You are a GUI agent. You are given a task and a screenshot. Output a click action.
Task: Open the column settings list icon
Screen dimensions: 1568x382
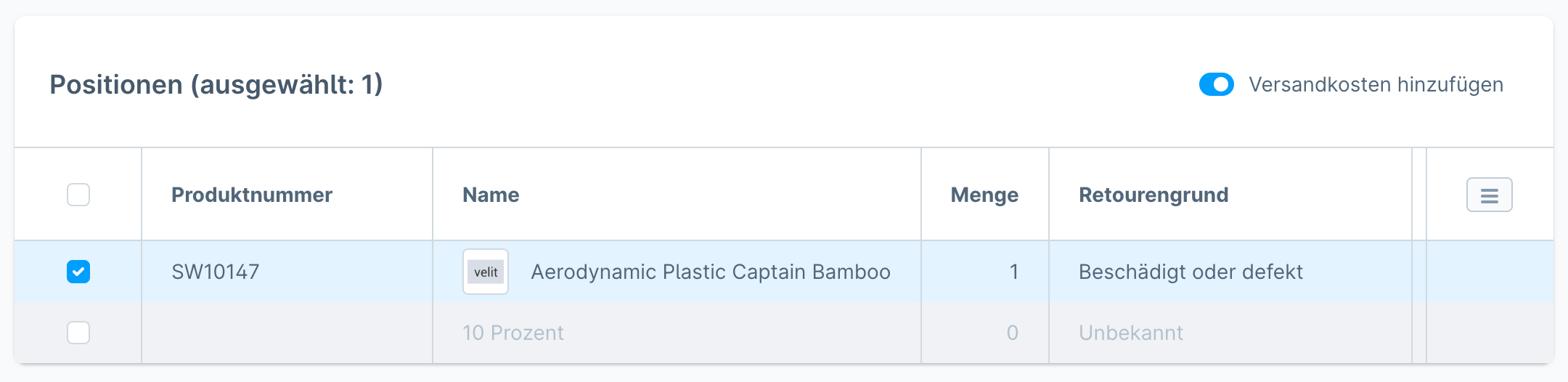click(x=1489, y=195)
